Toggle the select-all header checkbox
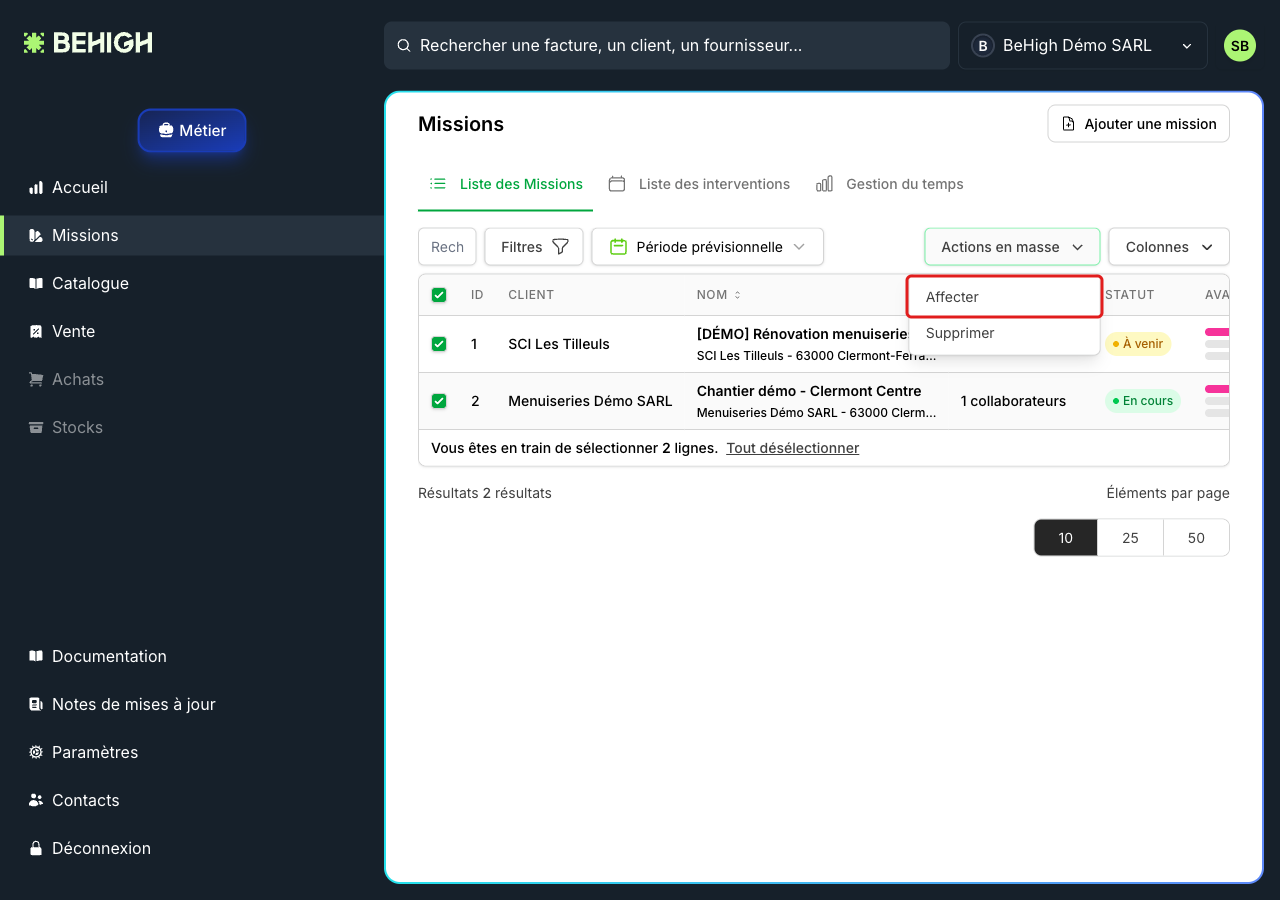This screenshot has height=900, width=1280. coord(439,295)
